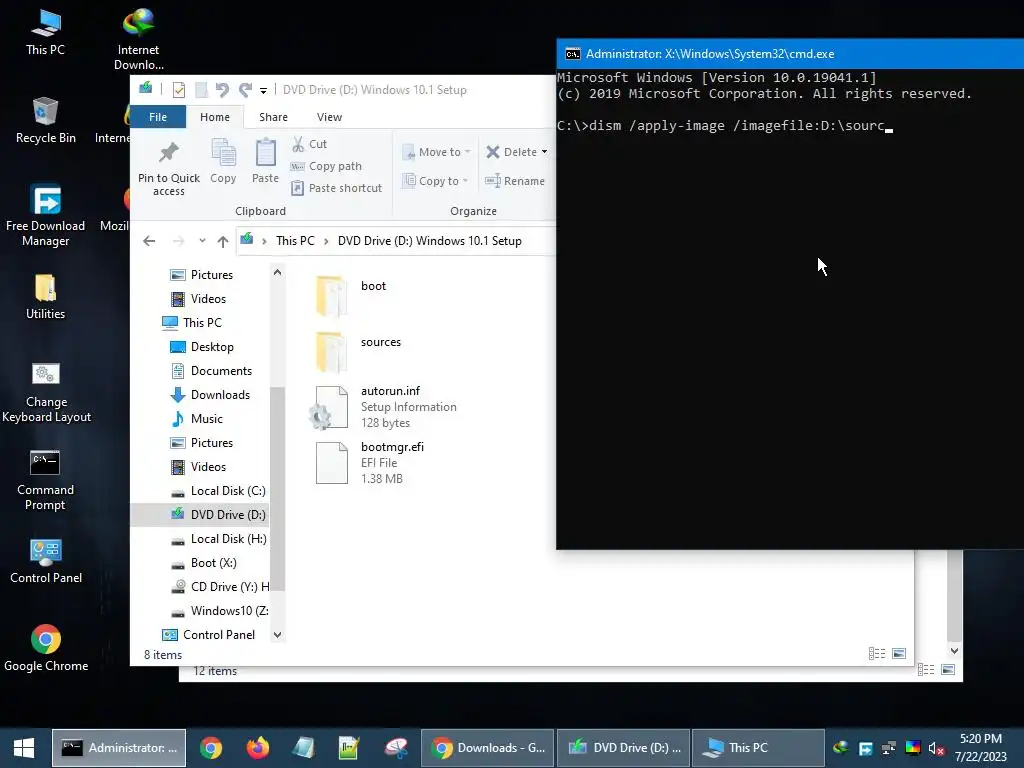Open This PC desktop icon
The width and height of the screenshot is (1024, 768).
[x=45, y=33]
